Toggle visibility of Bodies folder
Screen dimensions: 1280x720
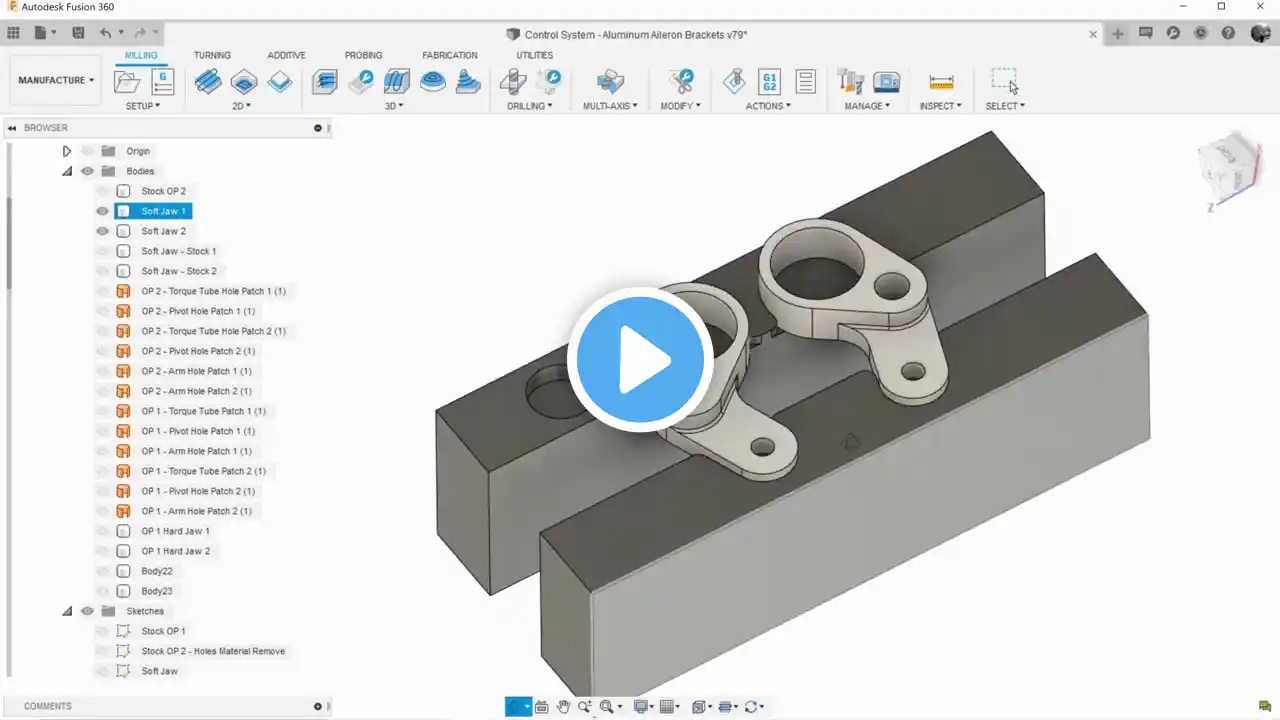click(x=87, y=171)
